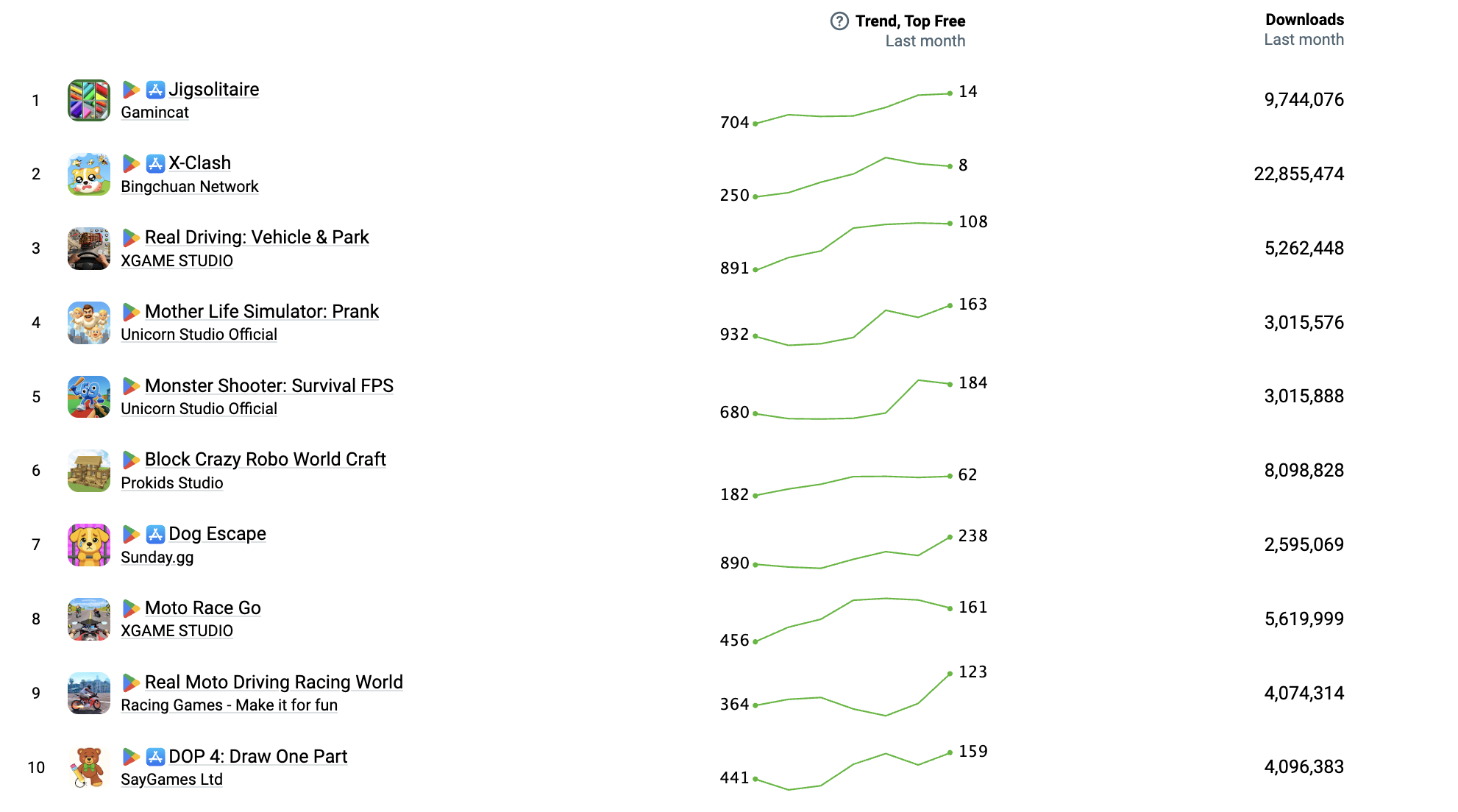This screenshot has height=812, width=1458.
Task: Visit the Prokids Studio publisher link
Action: (171, 483)
